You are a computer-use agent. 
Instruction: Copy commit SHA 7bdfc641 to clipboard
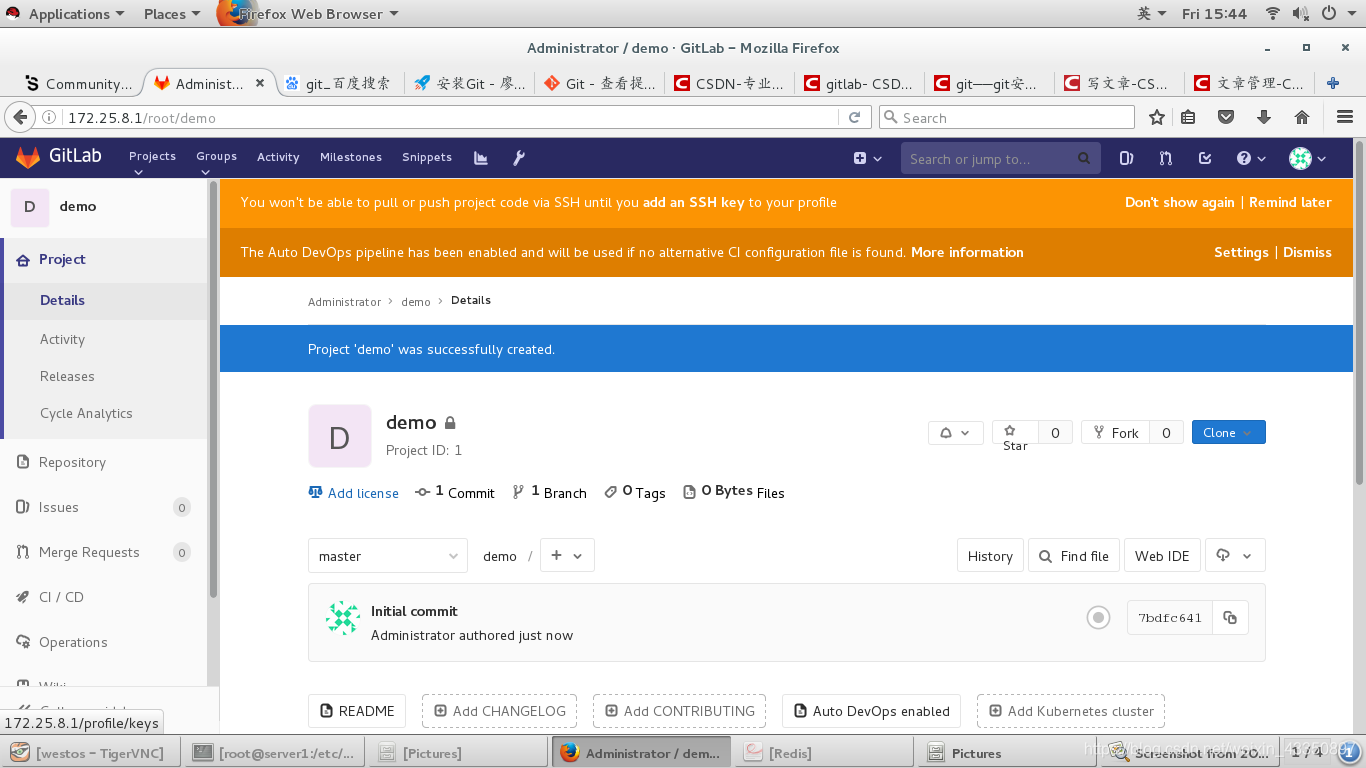[1230, 618]
